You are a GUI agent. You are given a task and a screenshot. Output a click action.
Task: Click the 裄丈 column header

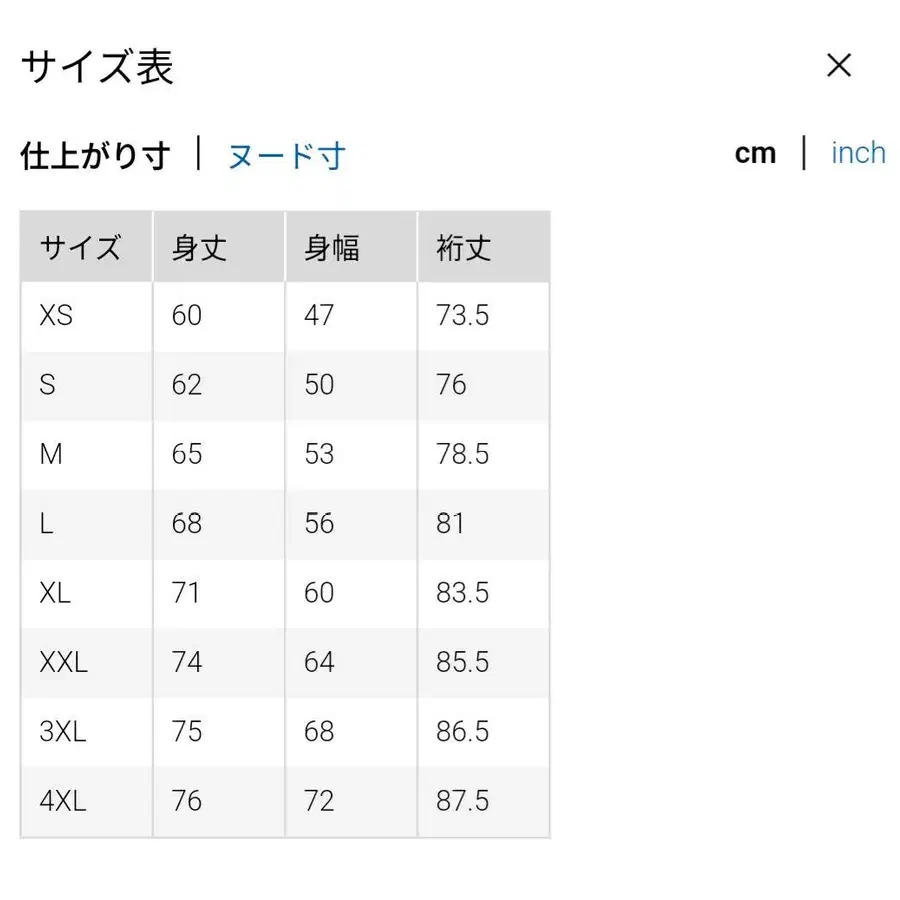point(460,246)
